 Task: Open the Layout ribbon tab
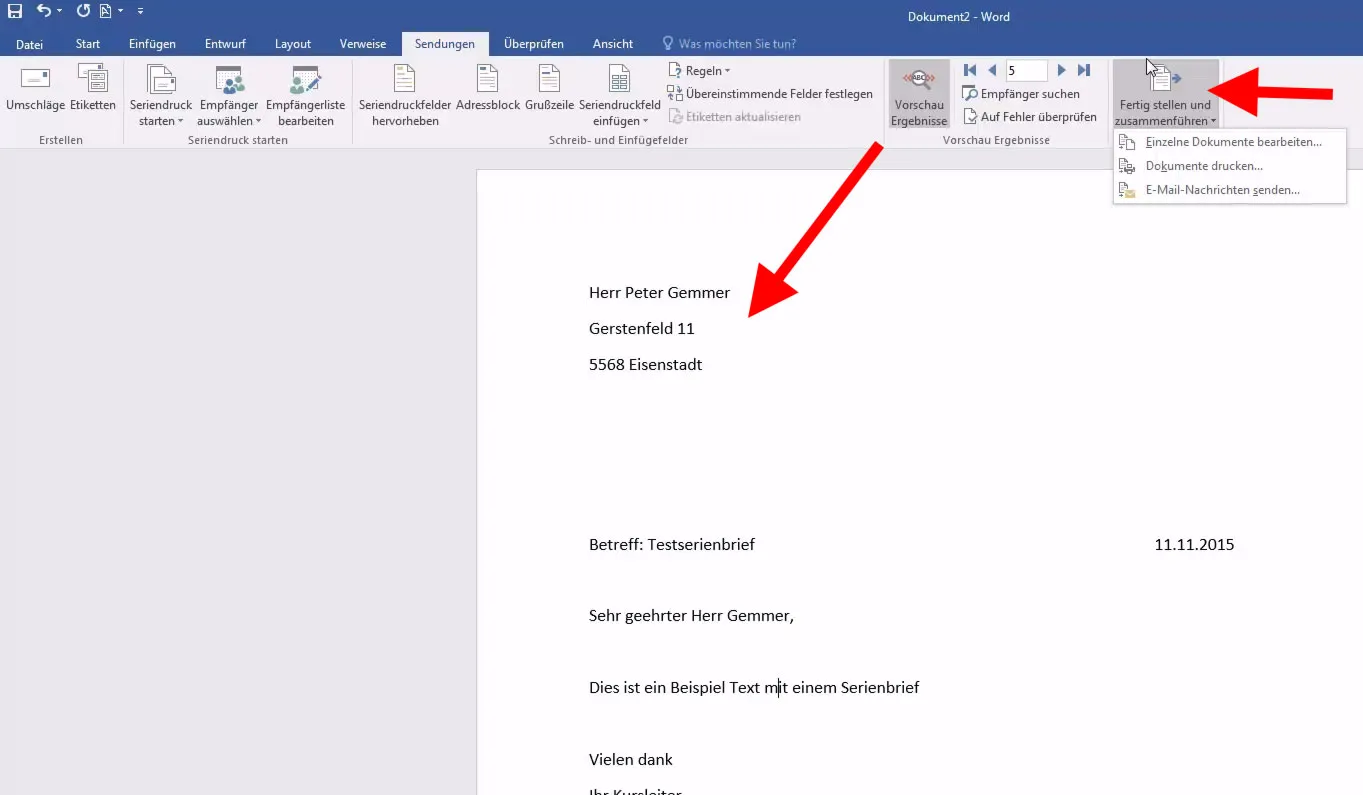(293, 44)
